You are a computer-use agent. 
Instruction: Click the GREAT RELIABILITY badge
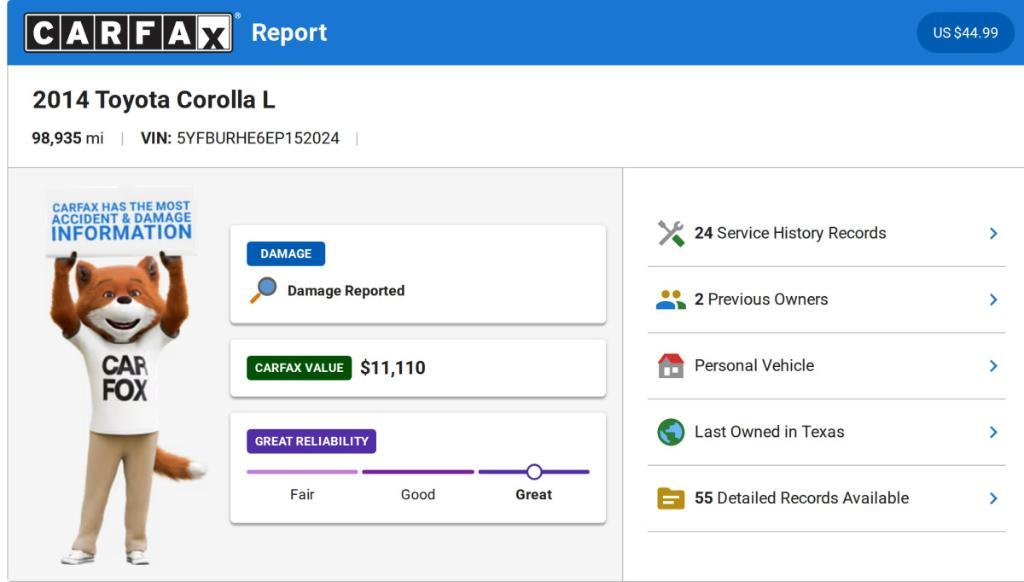[312, 441]
